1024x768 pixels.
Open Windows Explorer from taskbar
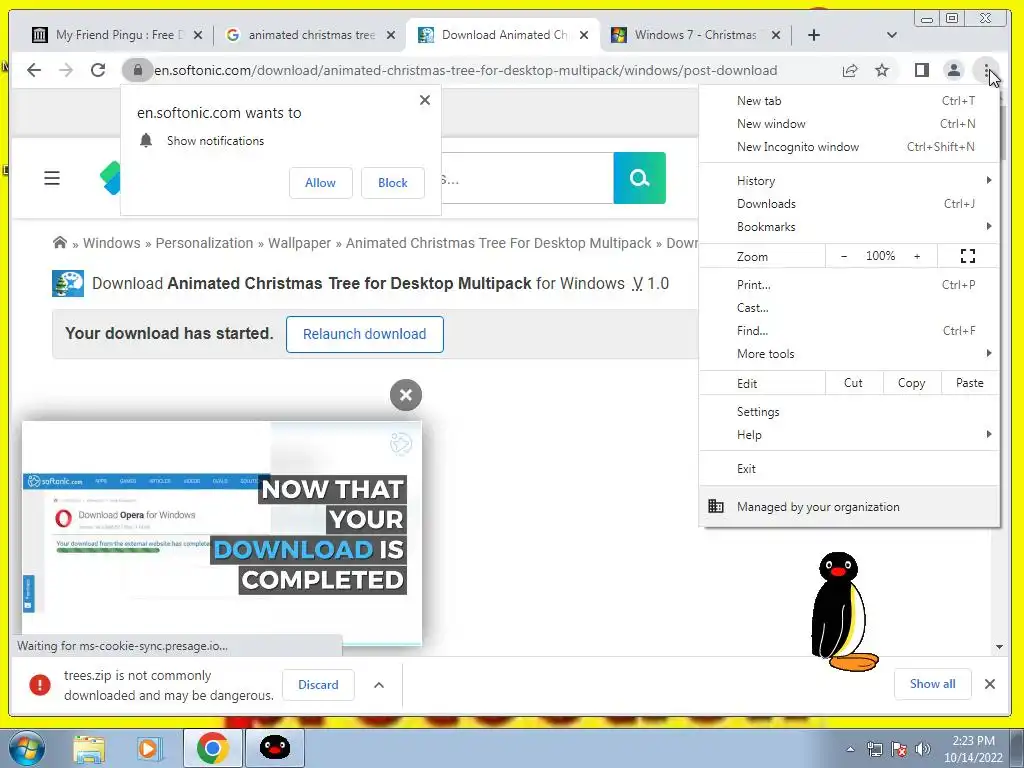(x=89, y=748)
